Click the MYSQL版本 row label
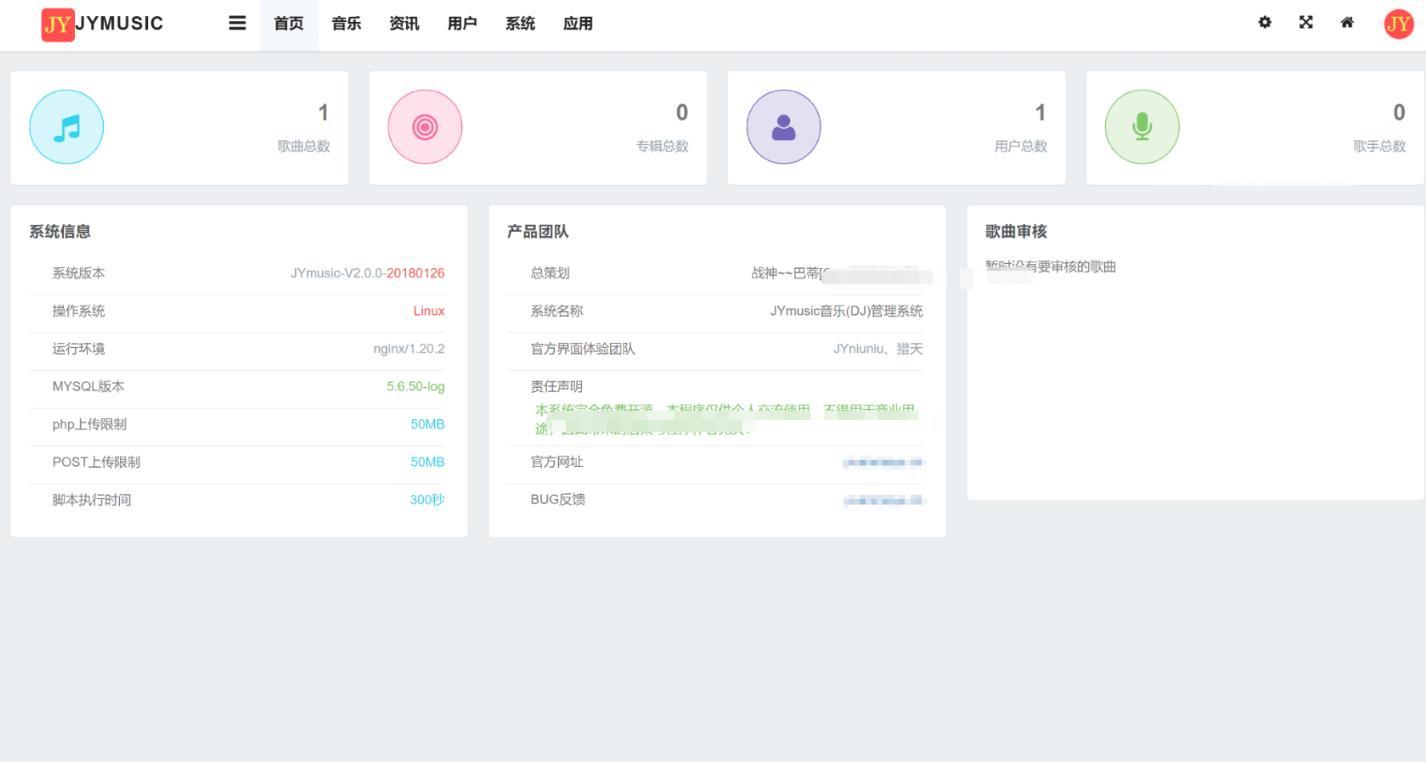Image resolution: width=1426 pixels, height=762 pixels. coord(89,387)
